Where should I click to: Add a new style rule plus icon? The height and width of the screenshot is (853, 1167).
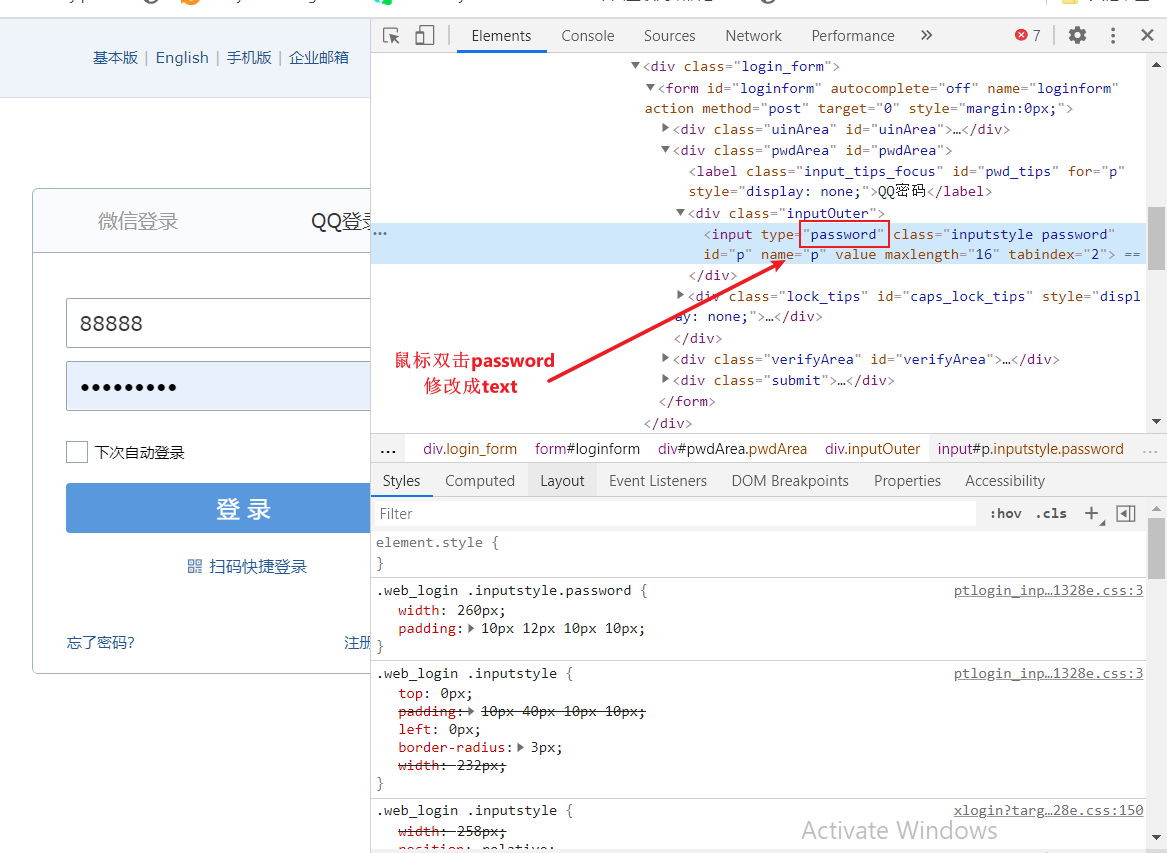click(x=1091, y=513)
